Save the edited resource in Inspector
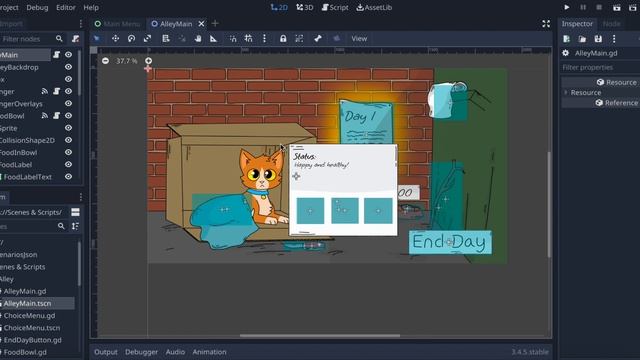Image resolution: width=640 pixels, height=360 pixels. pyautogui.click(x=598, y=39)
